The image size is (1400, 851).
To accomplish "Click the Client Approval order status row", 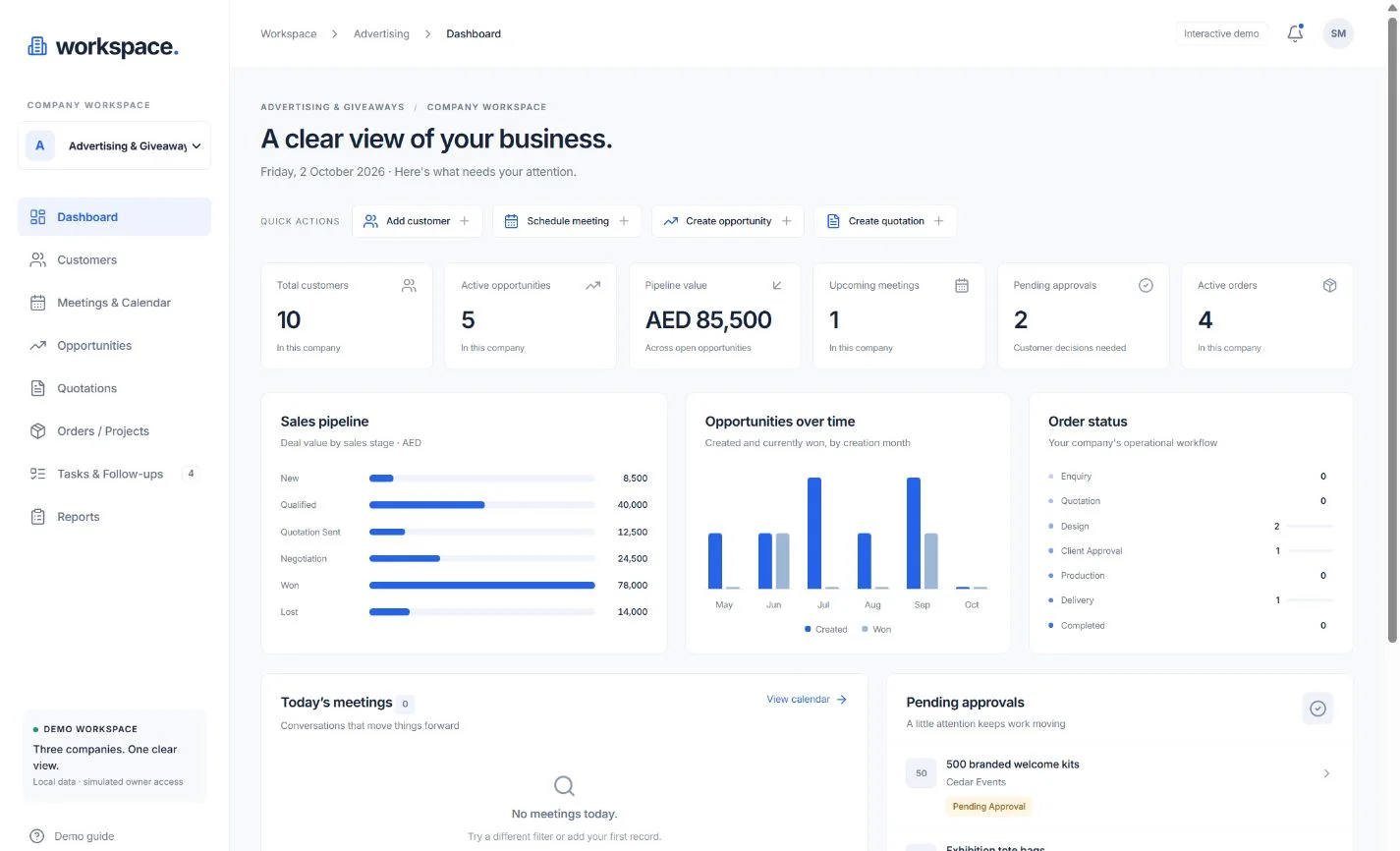I will (1191, 551).
